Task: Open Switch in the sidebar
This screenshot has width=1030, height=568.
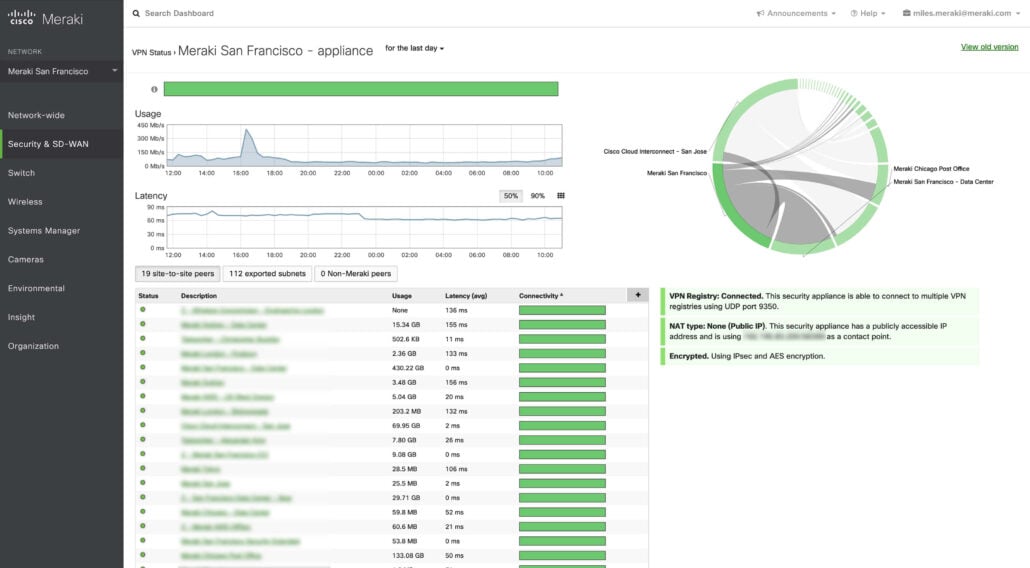Action: coord(62,173)
